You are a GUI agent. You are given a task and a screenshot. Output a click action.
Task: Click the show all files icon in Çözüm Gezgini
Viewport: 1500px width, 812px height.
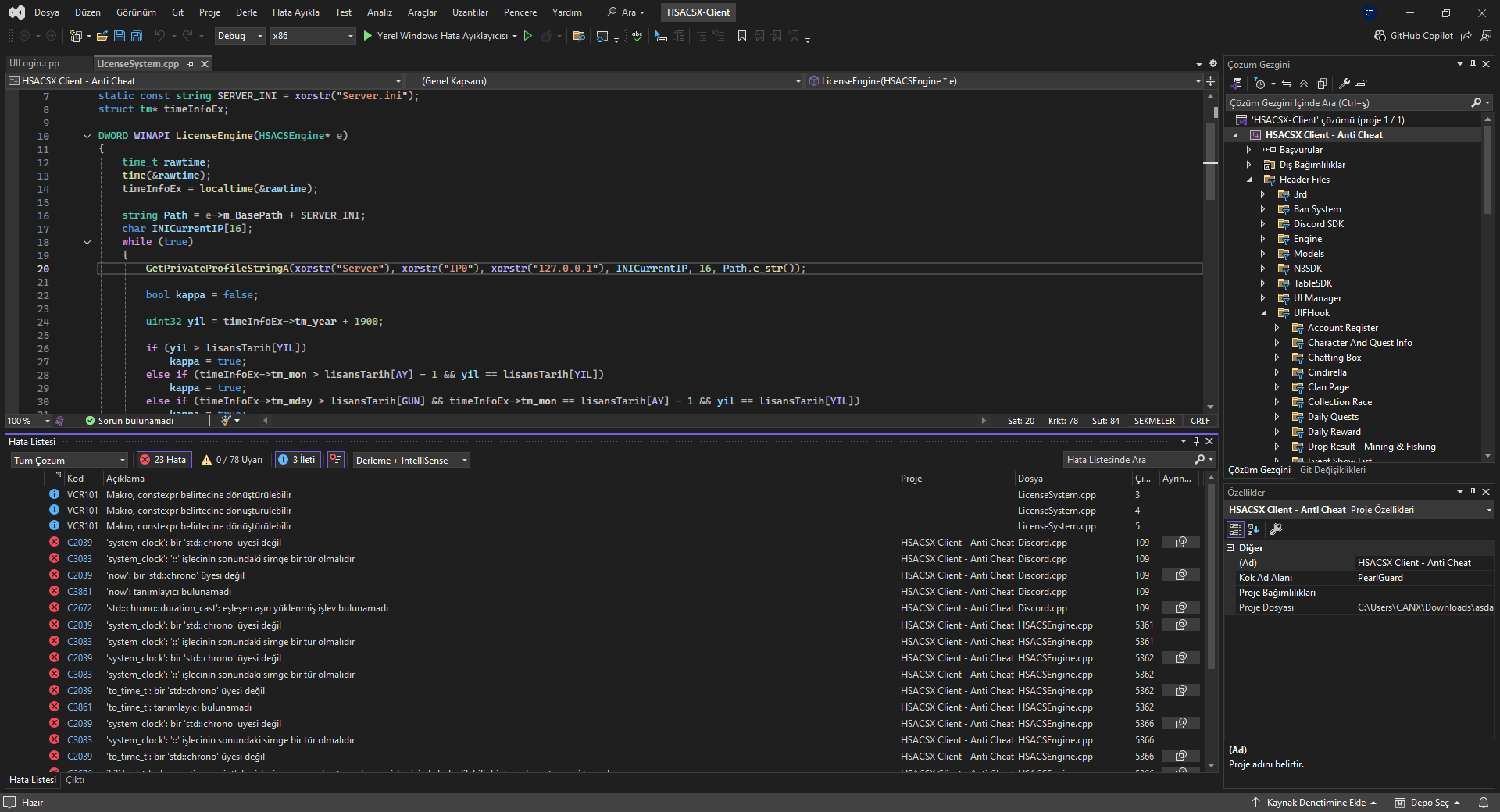1321,84
